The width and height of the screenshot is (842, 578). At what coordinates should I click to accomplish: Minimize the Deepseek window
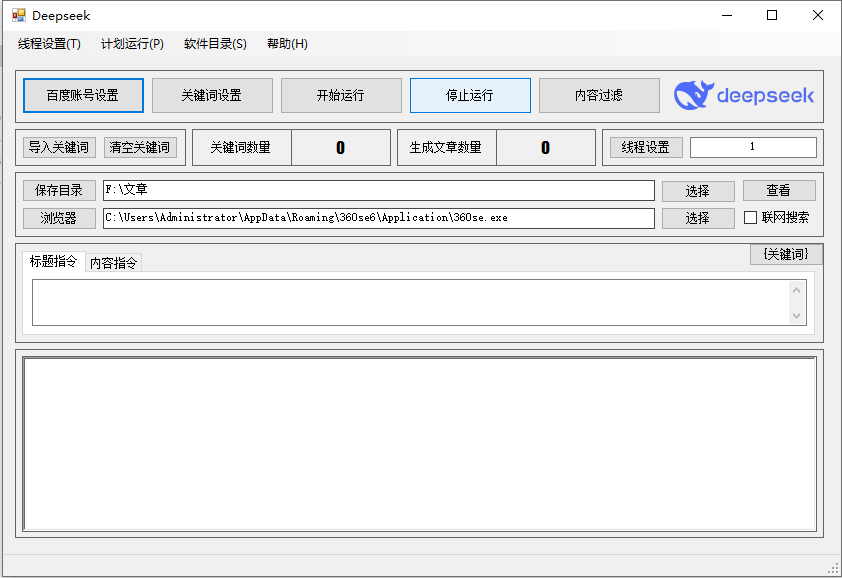(727, 15)
